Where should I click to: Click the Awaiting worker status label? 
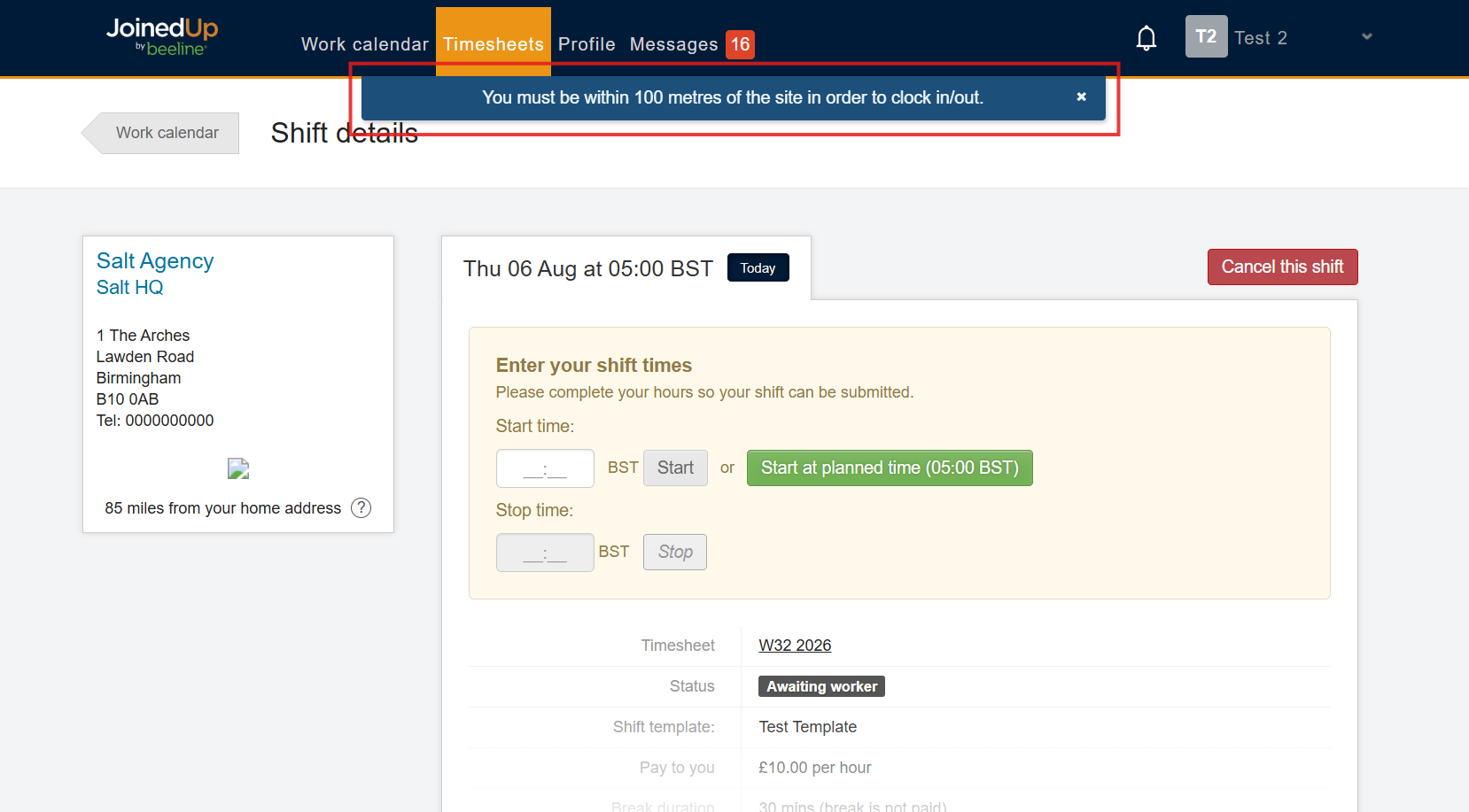821,686
